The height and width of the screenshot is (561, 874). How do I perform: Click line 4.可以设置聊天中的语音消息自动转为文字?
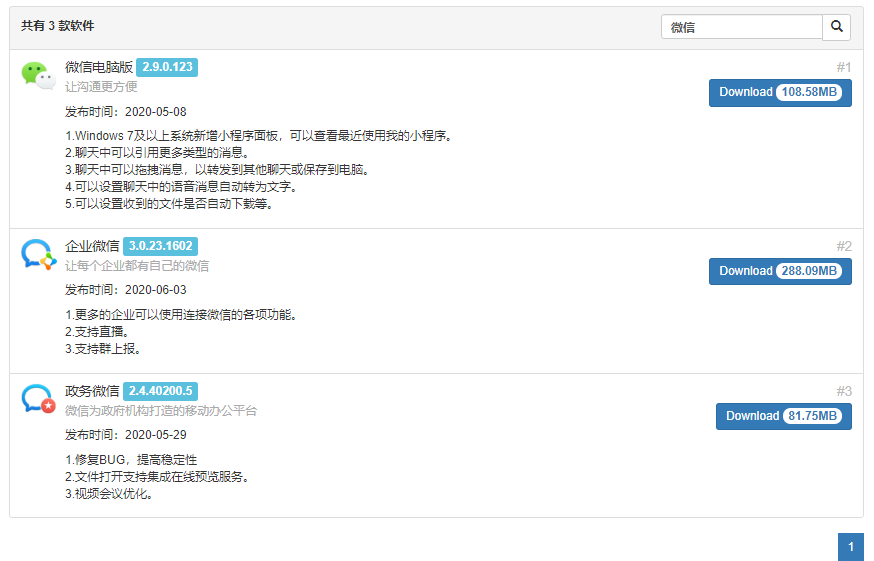click(x=181, y=187)
